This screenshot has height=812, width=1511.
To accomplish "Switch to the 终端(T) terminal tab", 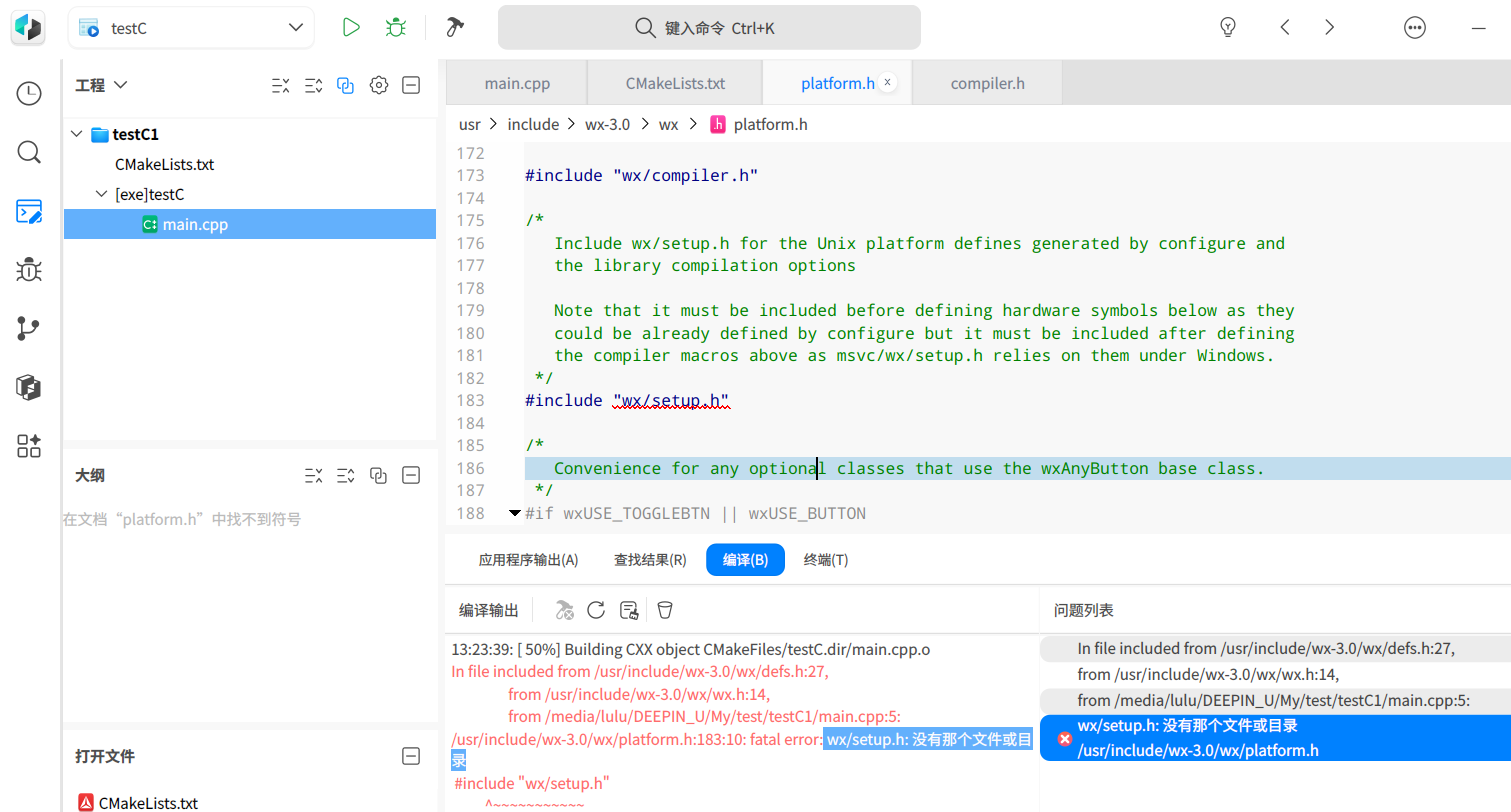I will [826, 560].
